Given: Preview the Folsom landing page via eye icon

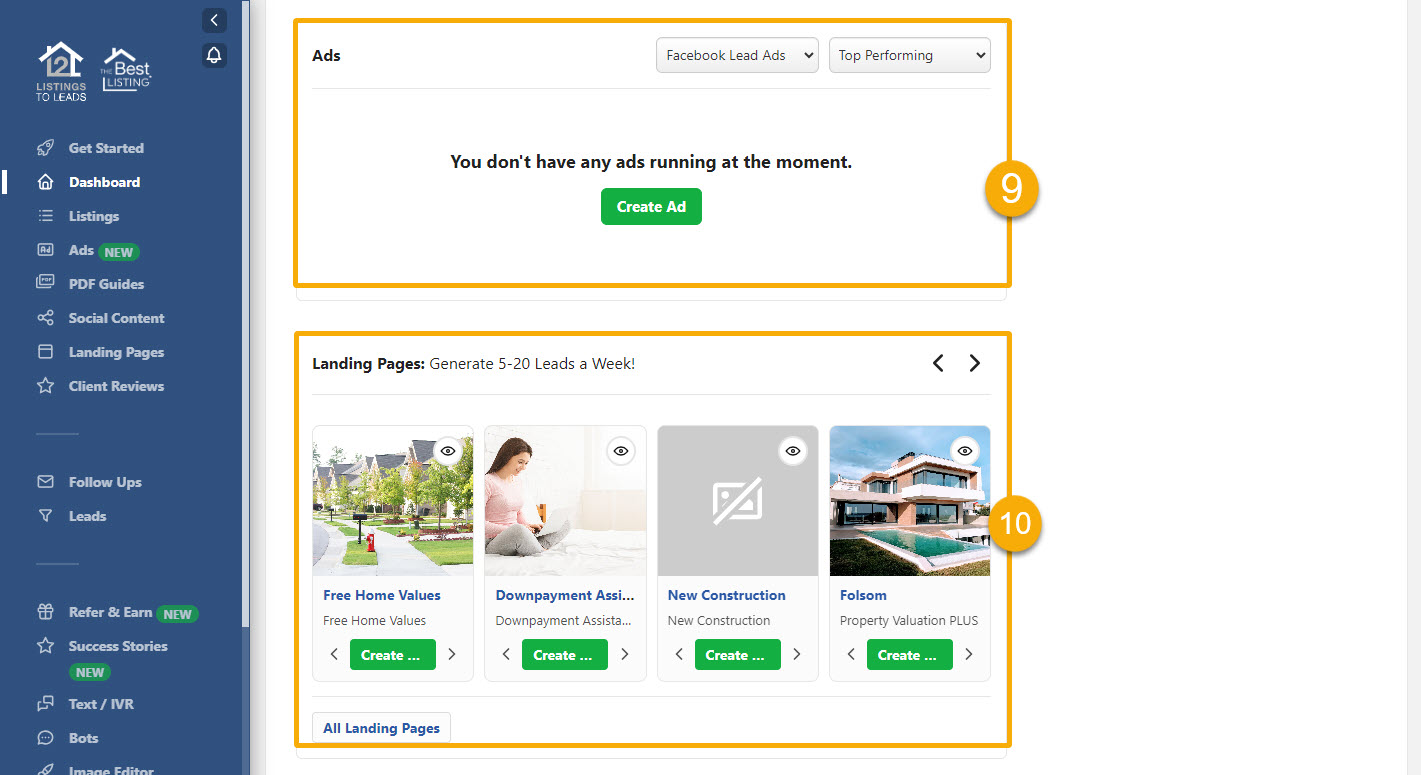Looking at the screenshot, I should pyautogui.click(x=964, y=451).
